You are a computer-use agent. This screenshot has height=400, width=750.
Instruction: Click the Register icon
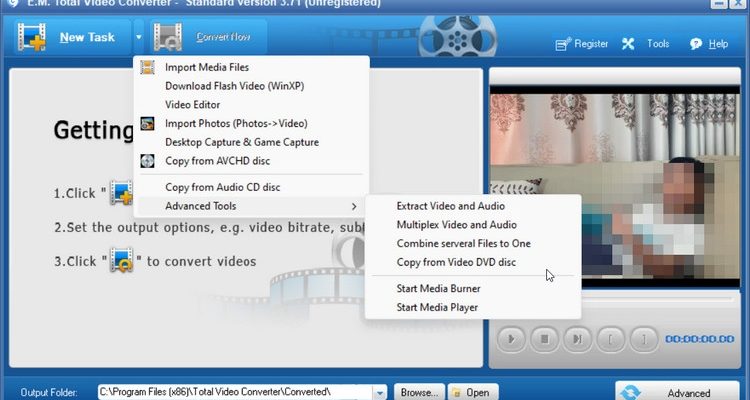563,44
